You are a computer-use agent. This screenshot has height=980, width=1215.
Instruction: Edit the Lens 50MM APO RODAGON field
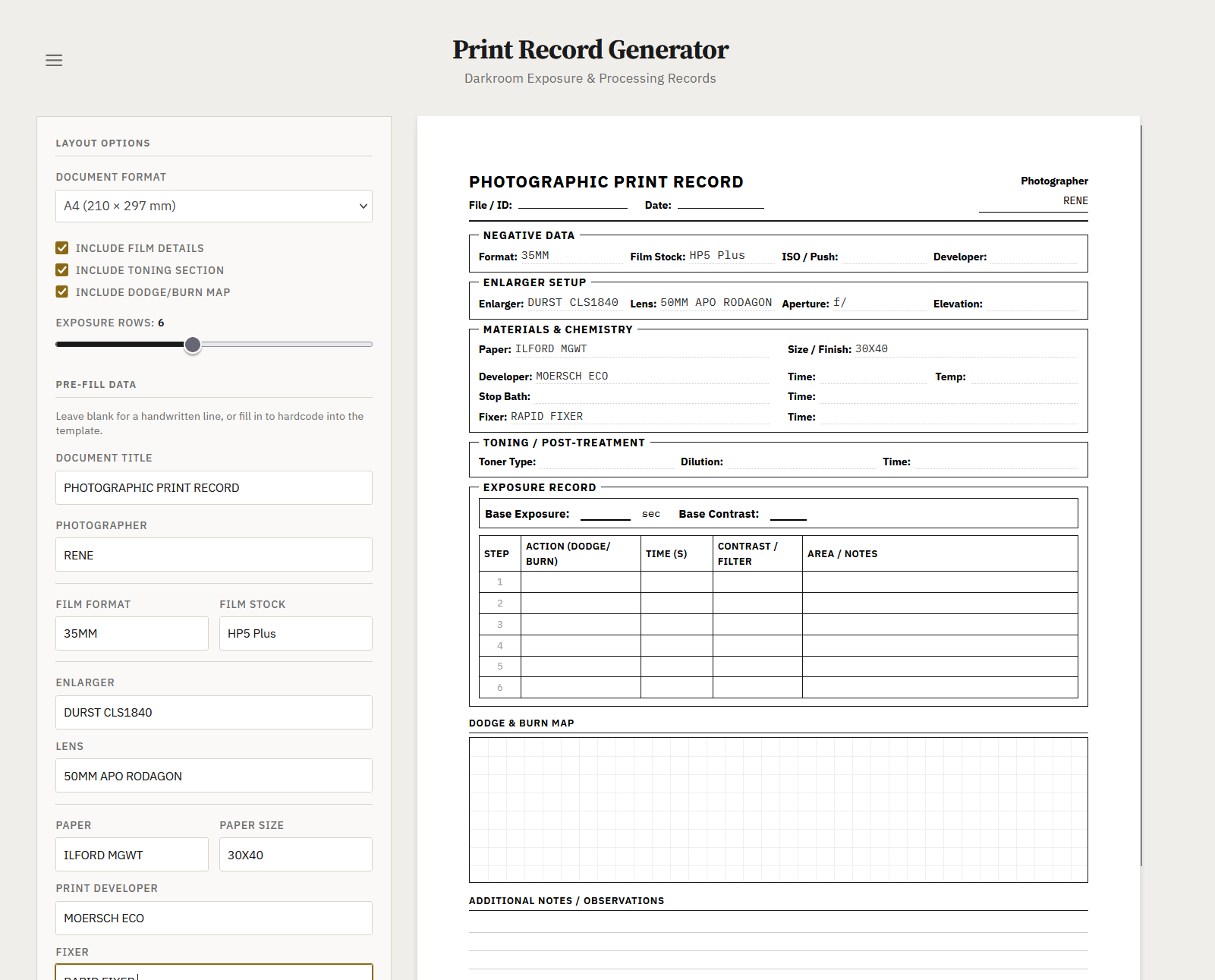pyautogui.click(x=213, y=776)
